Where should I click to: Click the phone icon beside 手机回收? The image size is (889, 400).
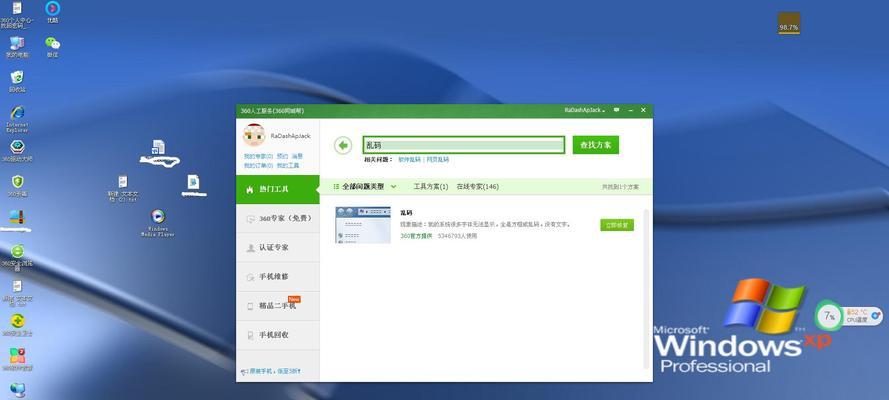coord(250,335)
